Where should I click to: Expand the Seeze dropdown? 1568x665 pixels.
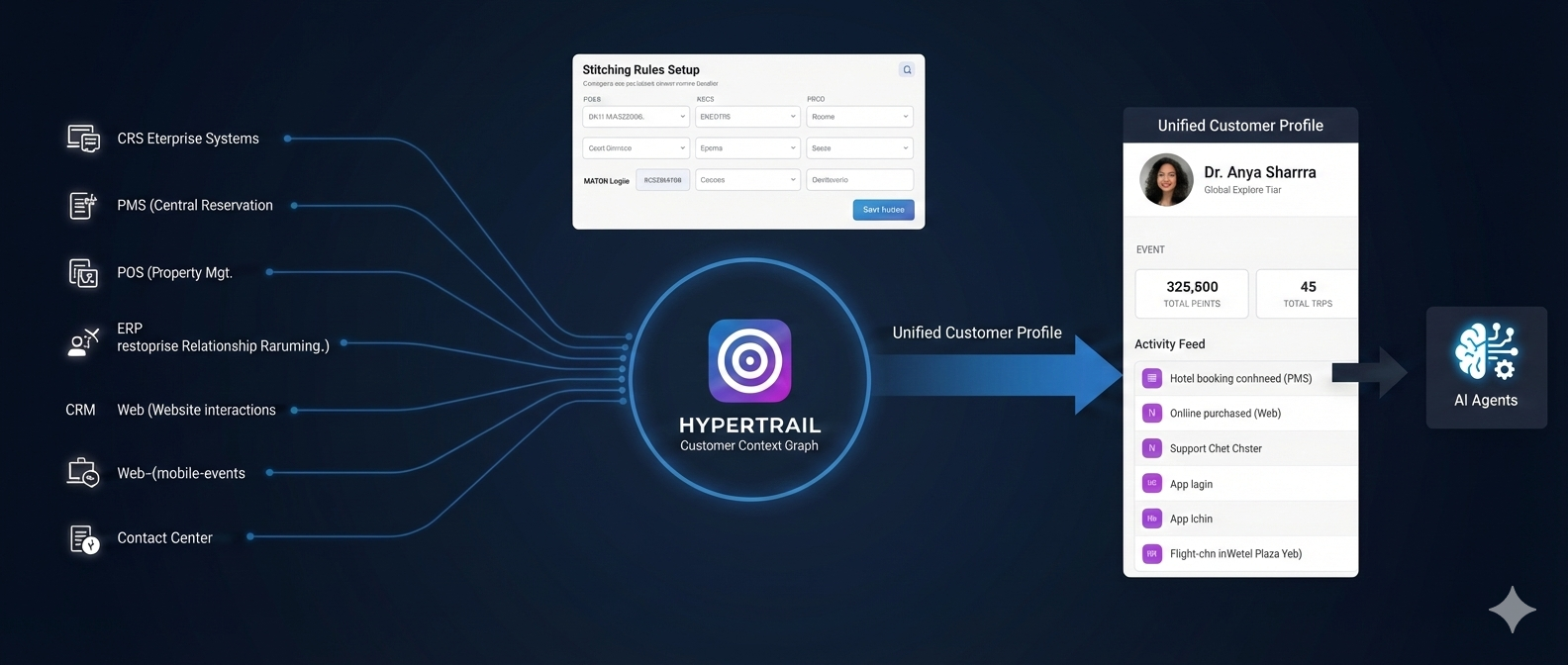click(859, 148)
